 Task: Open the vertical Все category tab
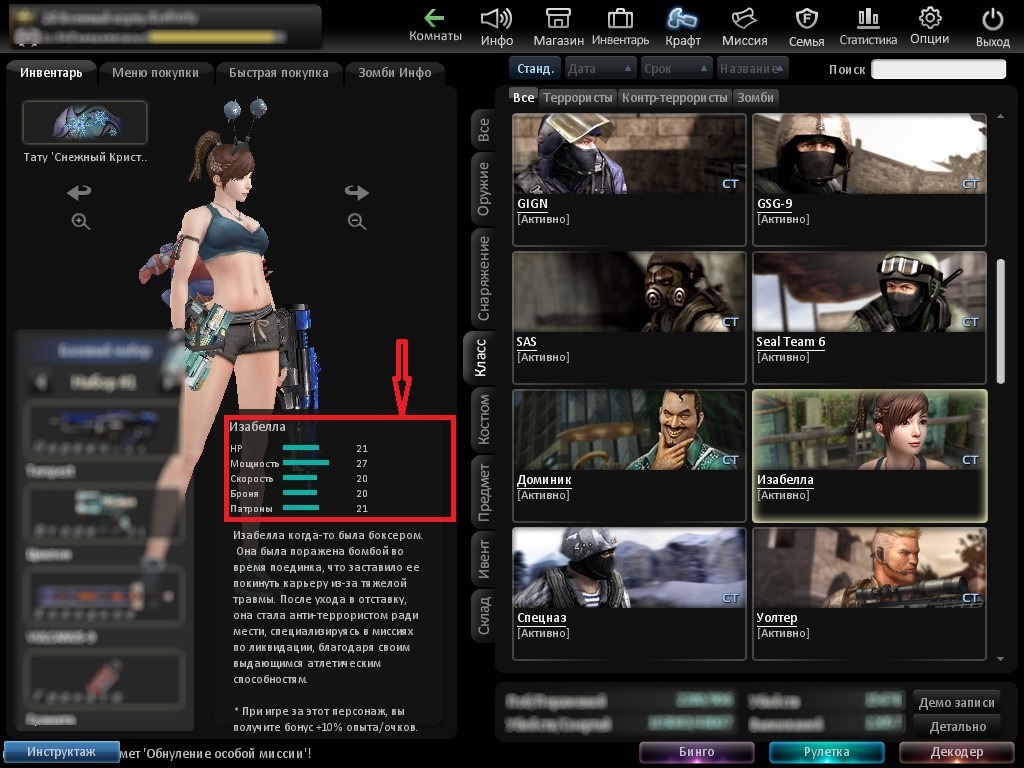coord(483,129)
